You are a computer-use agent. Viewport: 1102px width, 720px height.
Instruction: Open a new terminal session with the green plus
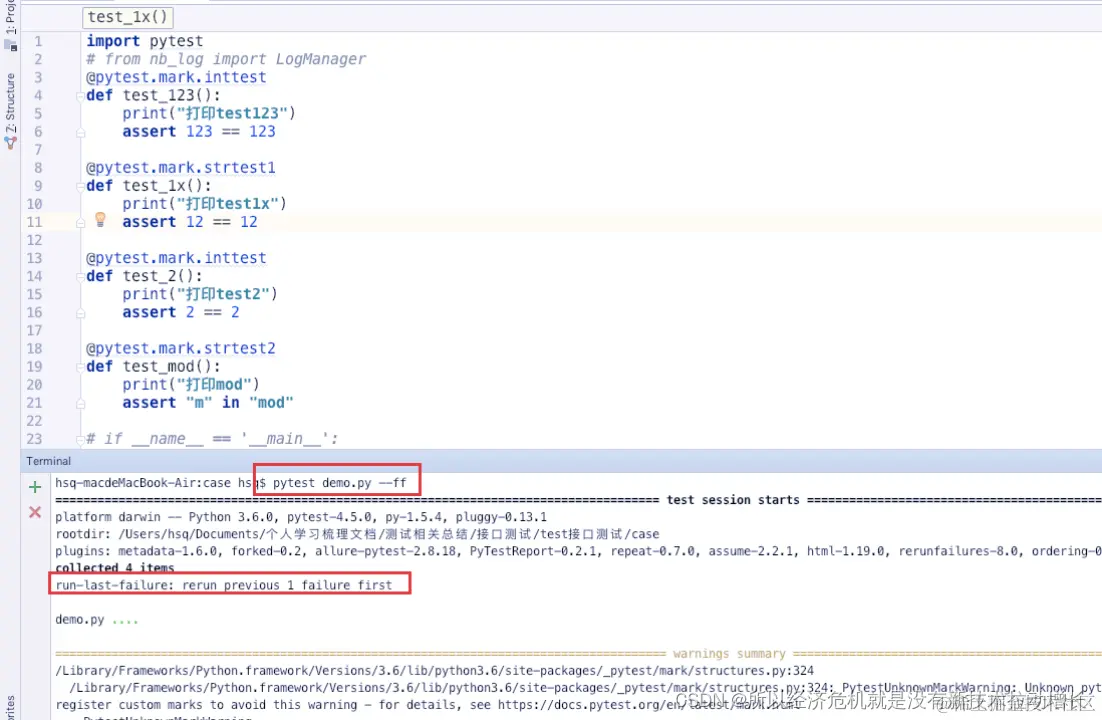tap(34, 487)
